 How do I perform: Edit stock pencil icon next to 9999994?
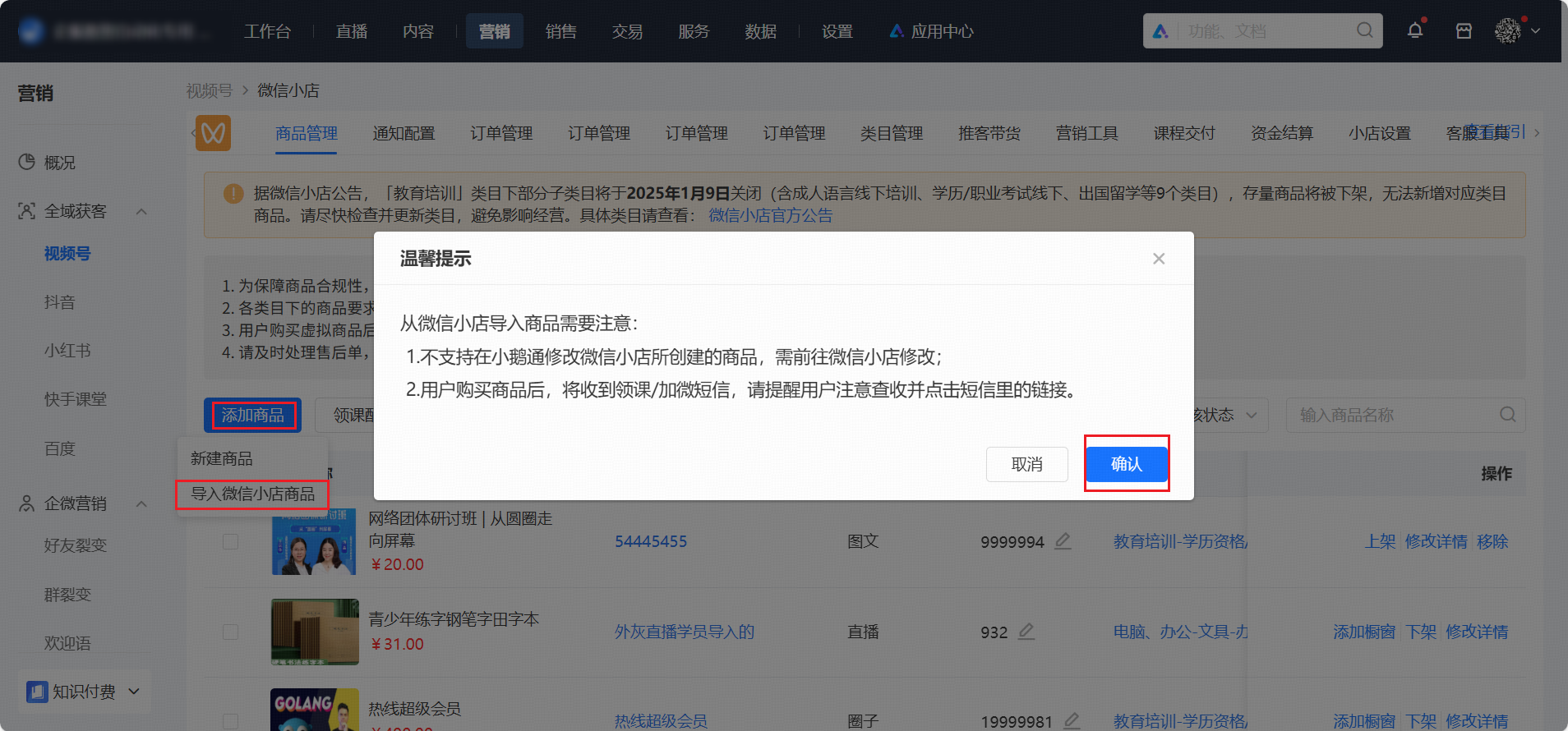(1063, 541)
